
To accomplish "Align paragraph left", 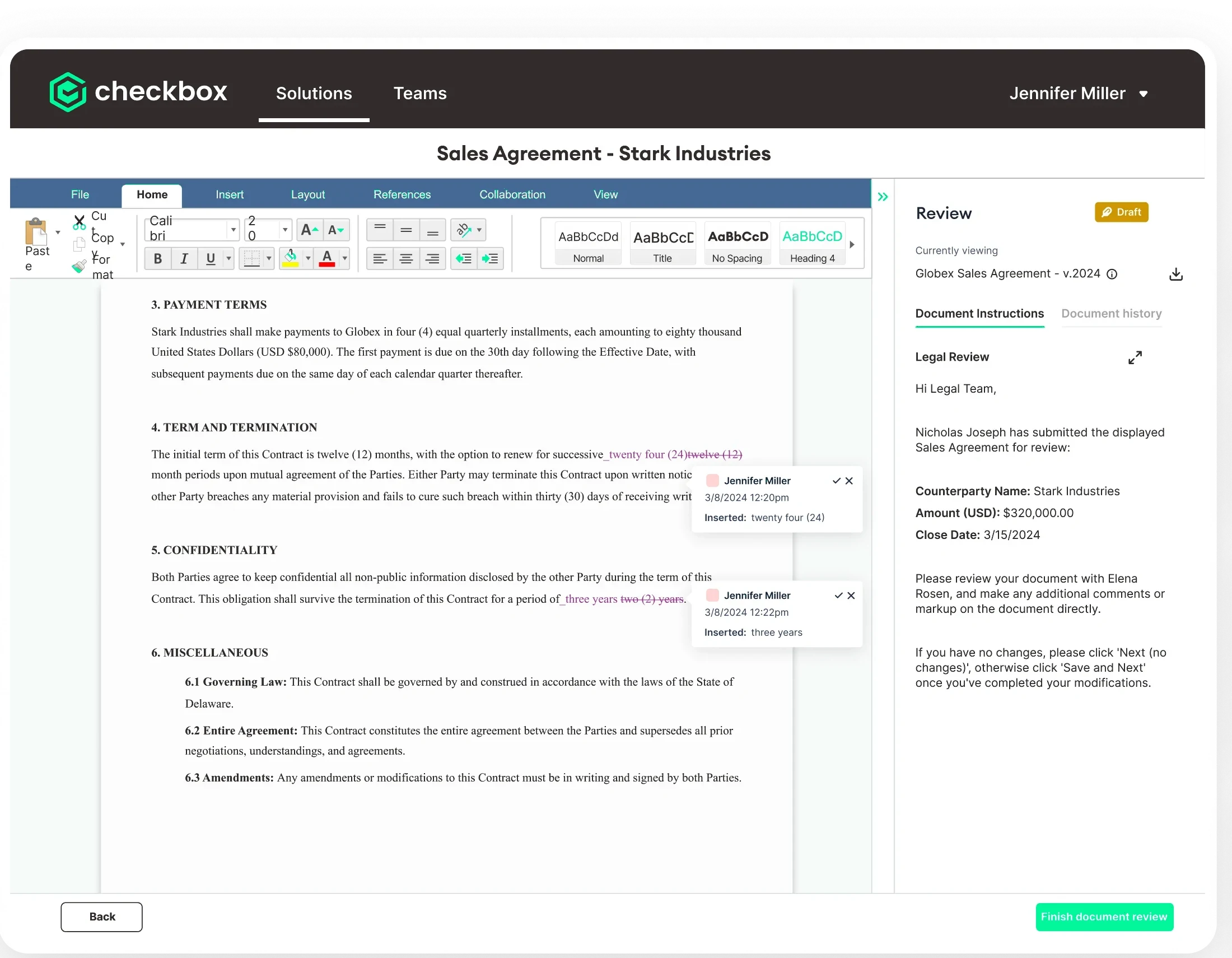I will [x=380, y=259].
